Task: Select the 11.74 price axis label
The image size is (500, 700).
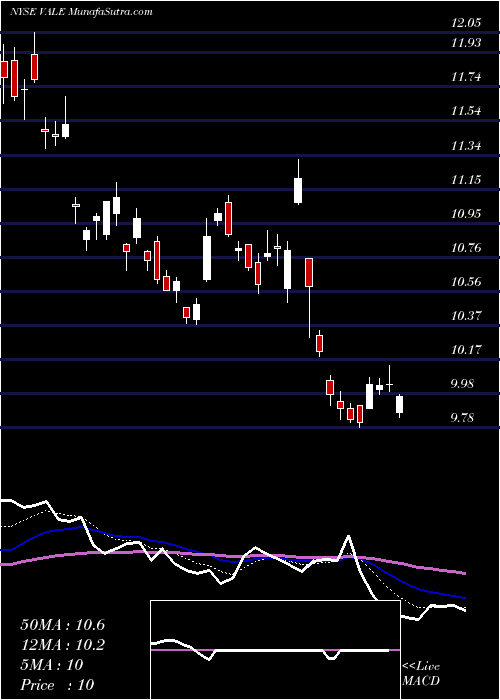Action: coord(466,77)
